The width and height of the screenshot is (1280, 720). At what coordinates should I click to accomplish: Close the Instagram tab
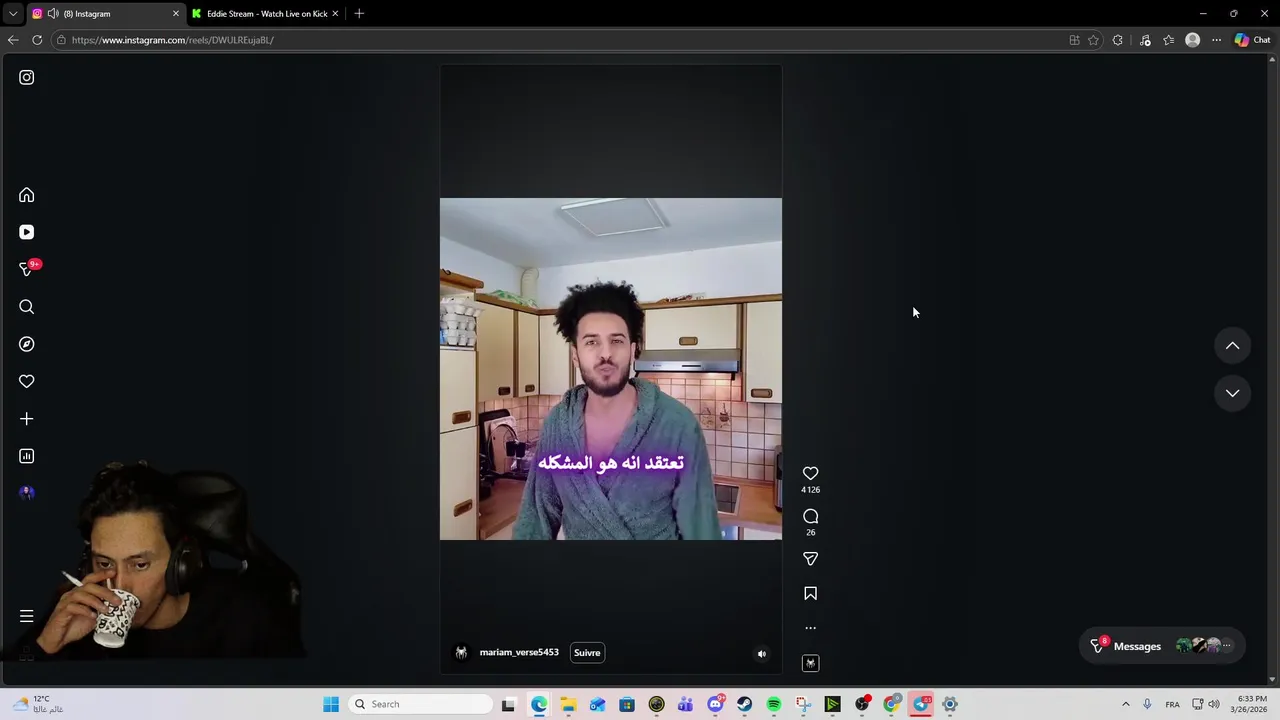(176, 14)
